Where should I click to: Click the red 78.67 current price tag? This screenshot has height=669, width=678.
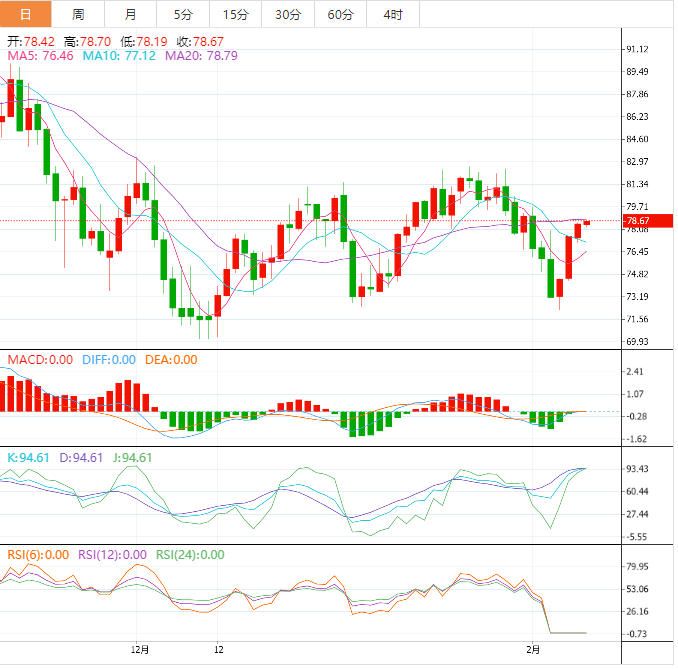(x=637, y=221)
